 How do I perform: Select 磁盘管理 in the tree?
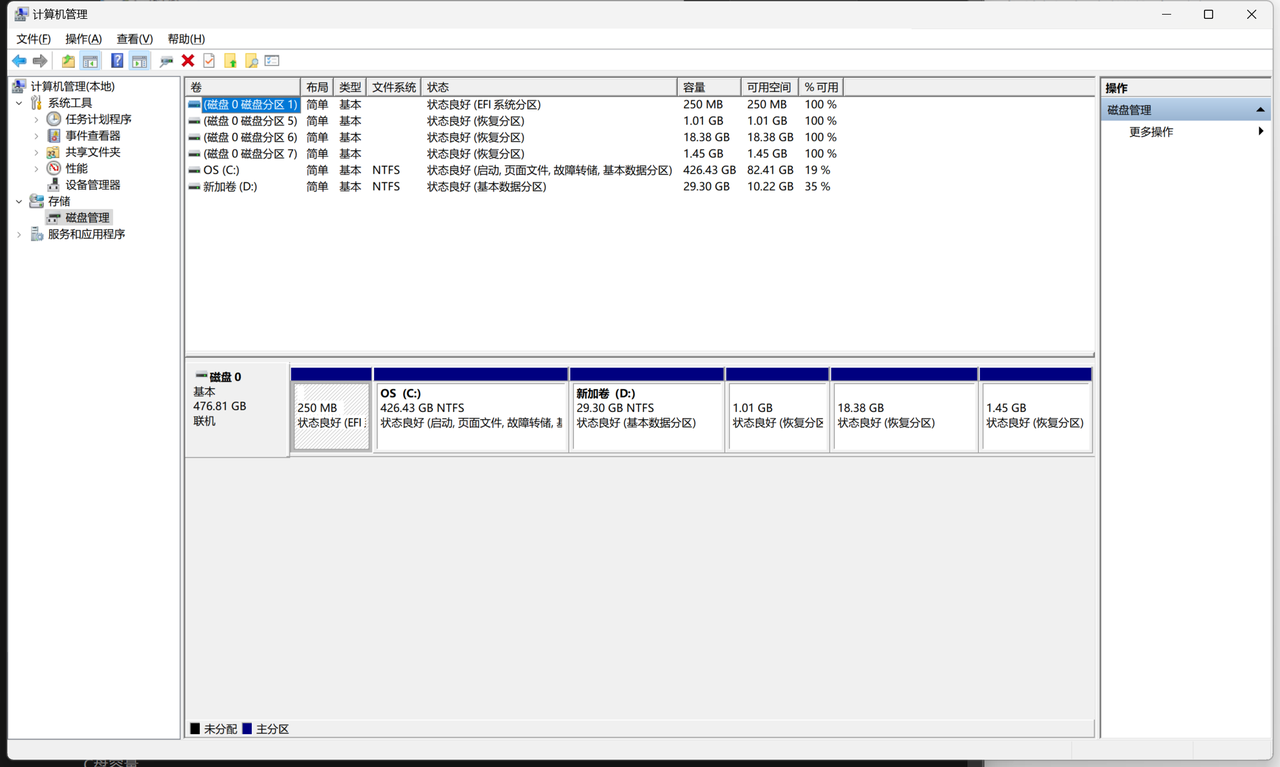coord(87,218)
